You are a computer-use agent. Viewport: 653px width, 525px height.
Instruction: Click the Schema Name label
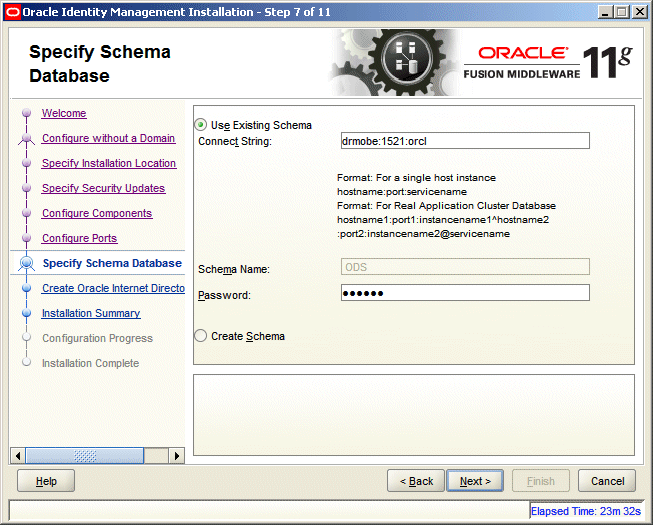point(234,269)
